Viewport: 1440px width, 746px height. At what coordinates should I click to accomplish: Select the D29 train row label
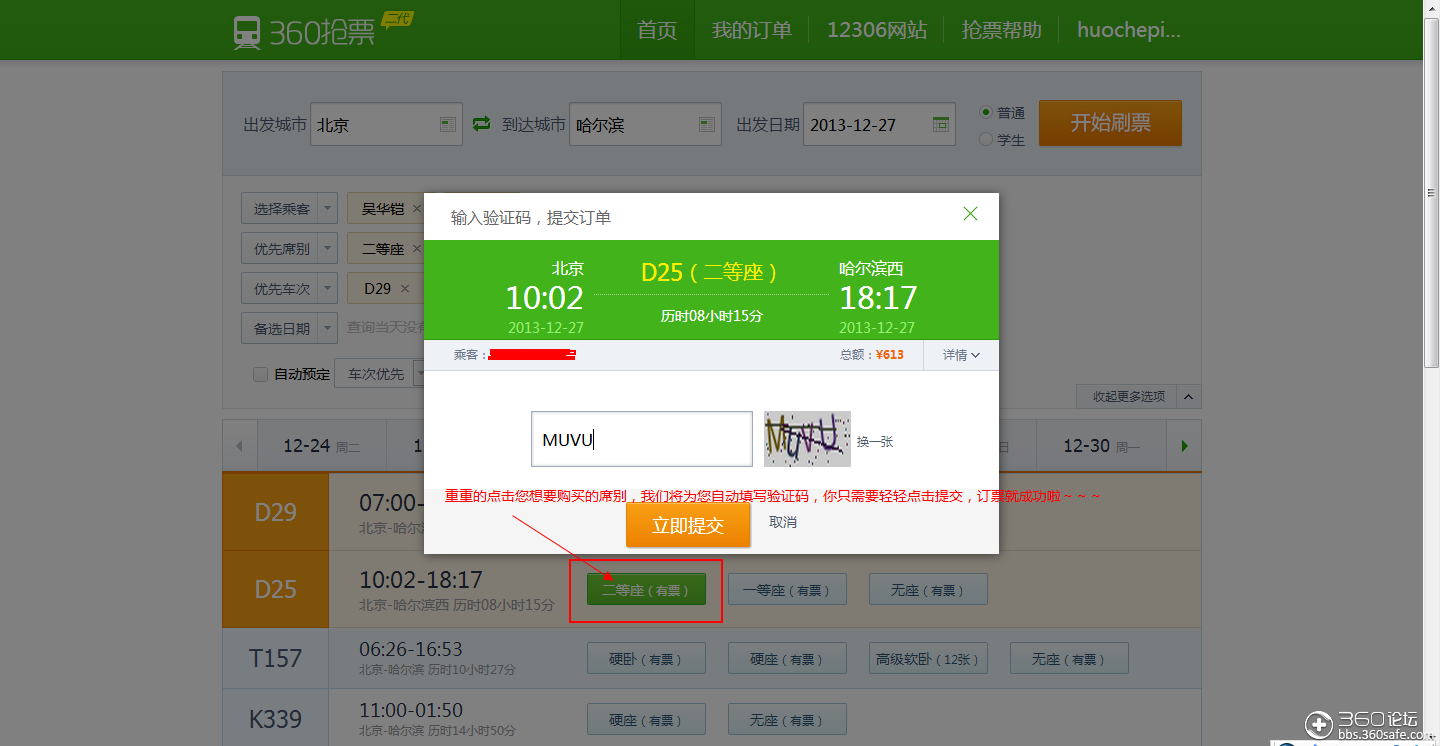coord(275,512)
